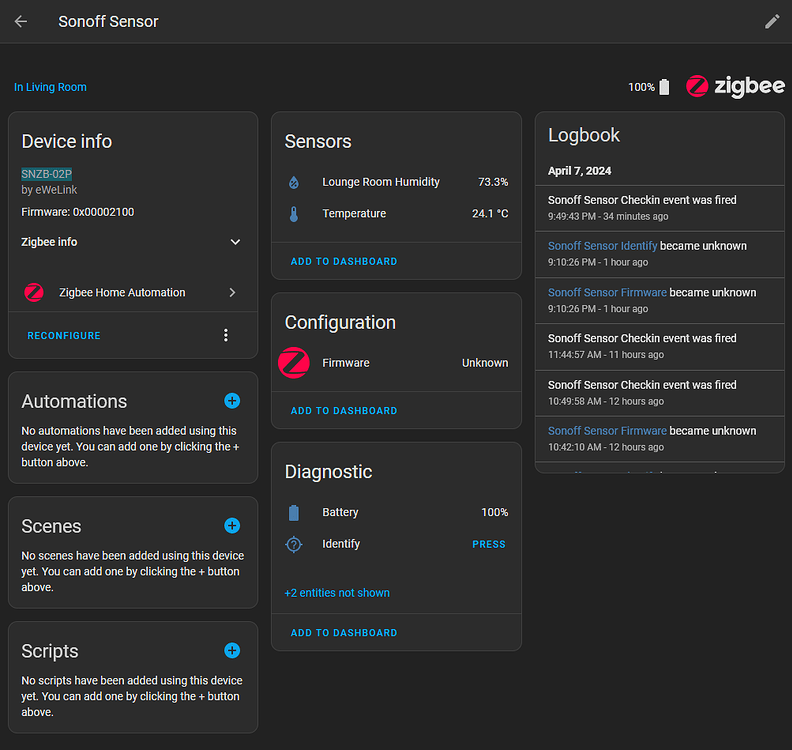Click the humidity water drop icon

coord(294,182)
